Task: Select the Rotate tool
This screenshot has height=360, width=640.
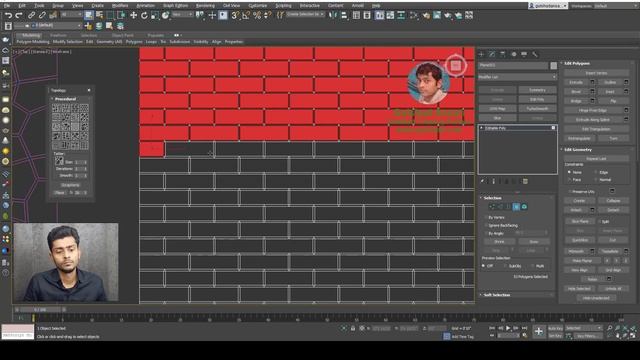Action: point(144,16)
